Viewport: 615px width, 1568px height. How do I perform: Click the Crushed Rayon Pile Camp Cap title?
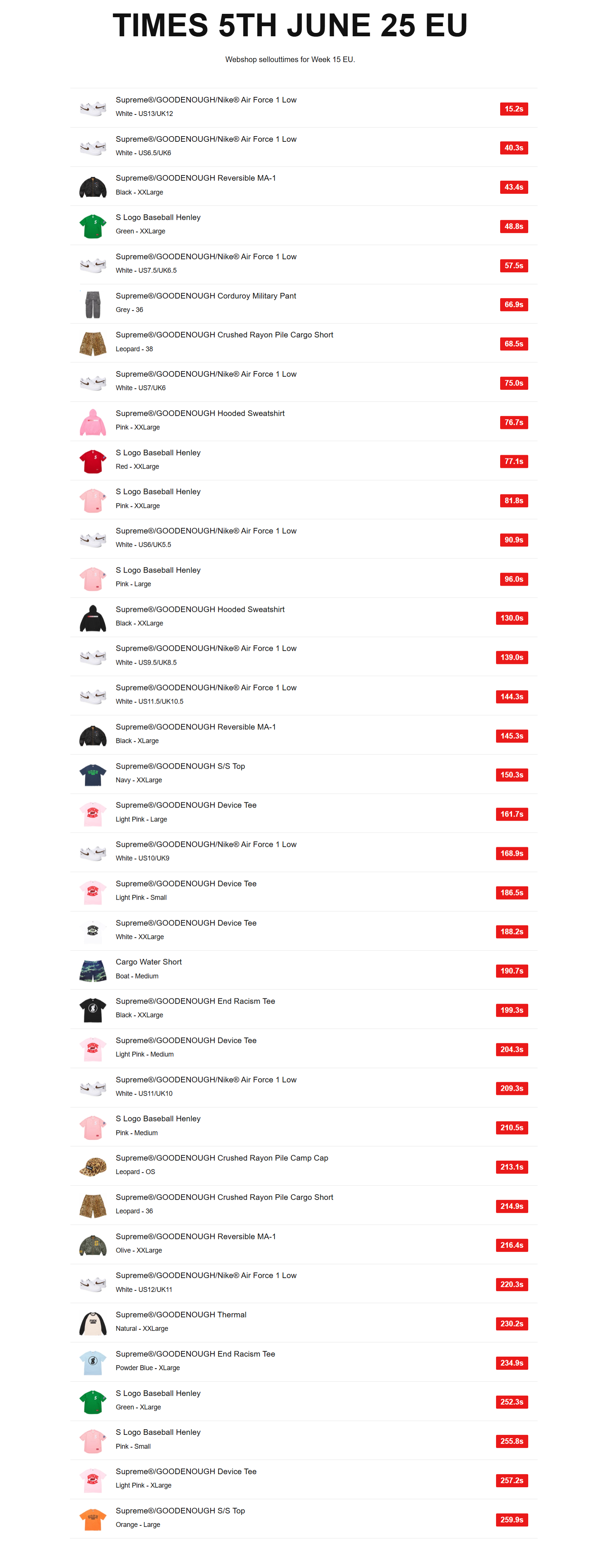221,1158
